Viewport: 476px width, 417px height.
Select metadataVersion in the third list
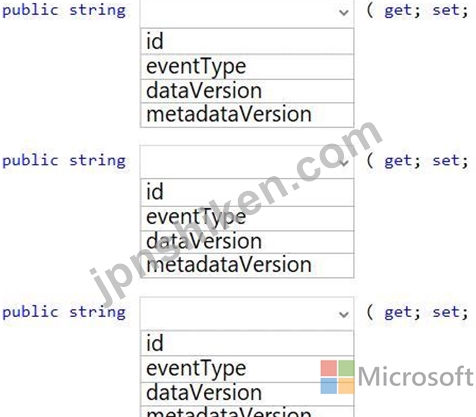[x=247, y=412]
